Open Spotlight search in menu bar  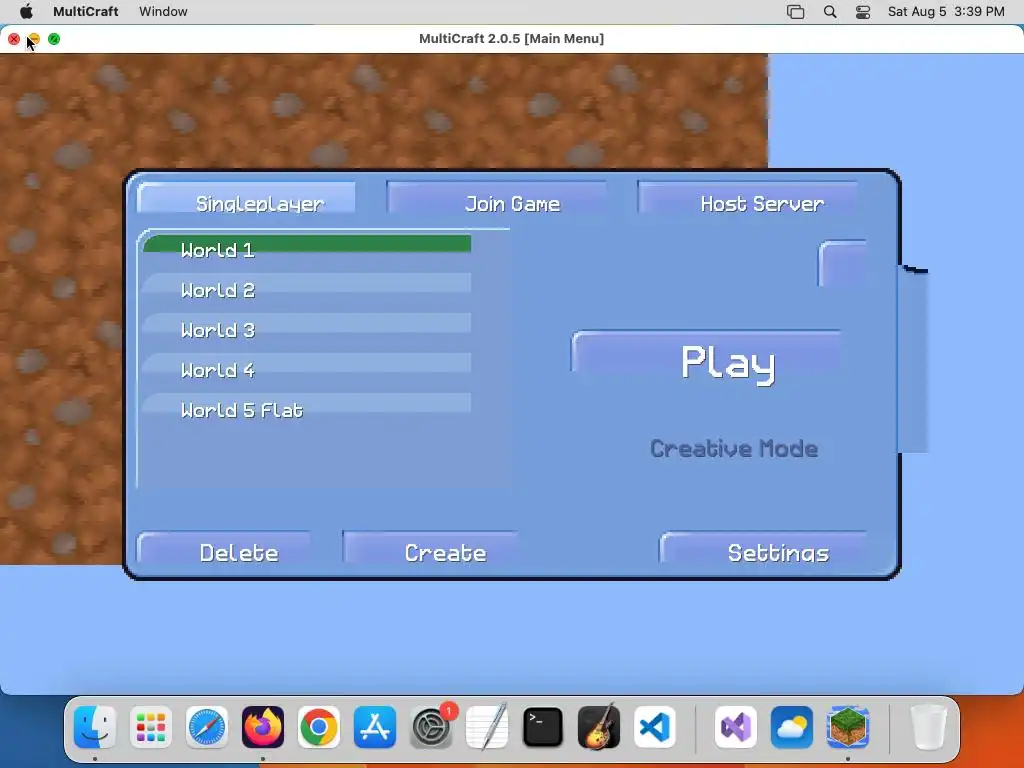[x=830, y=12]
